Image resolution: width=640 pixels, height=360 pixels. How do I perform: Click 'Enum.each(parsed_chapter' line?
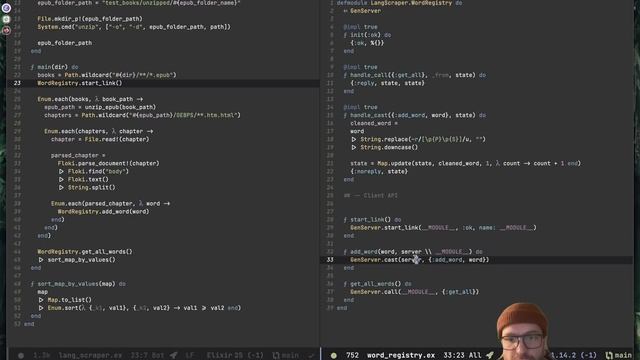(110, 203)
